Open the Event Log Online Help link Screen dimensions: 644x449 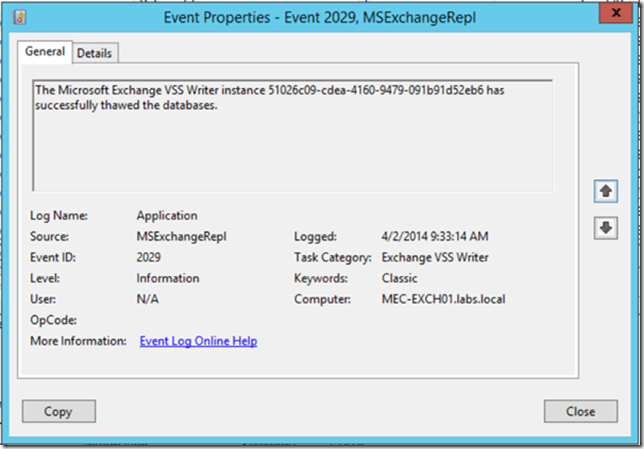(198, 341)
